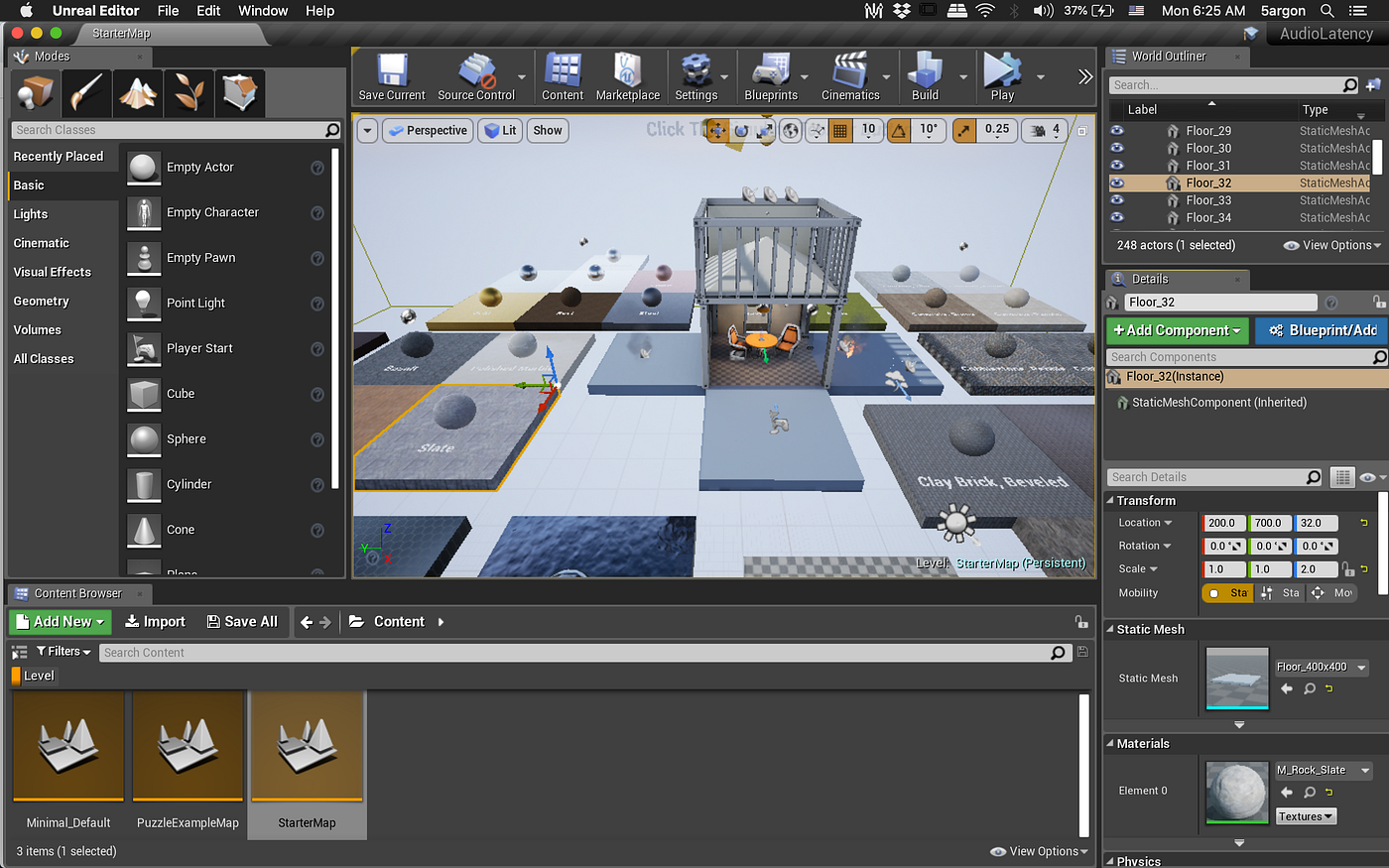Toggle visibility of Floor_31
Image resolution: width=1389 pixels, height=868 pixels.
pyautogui.click(x=1117, y=165)
